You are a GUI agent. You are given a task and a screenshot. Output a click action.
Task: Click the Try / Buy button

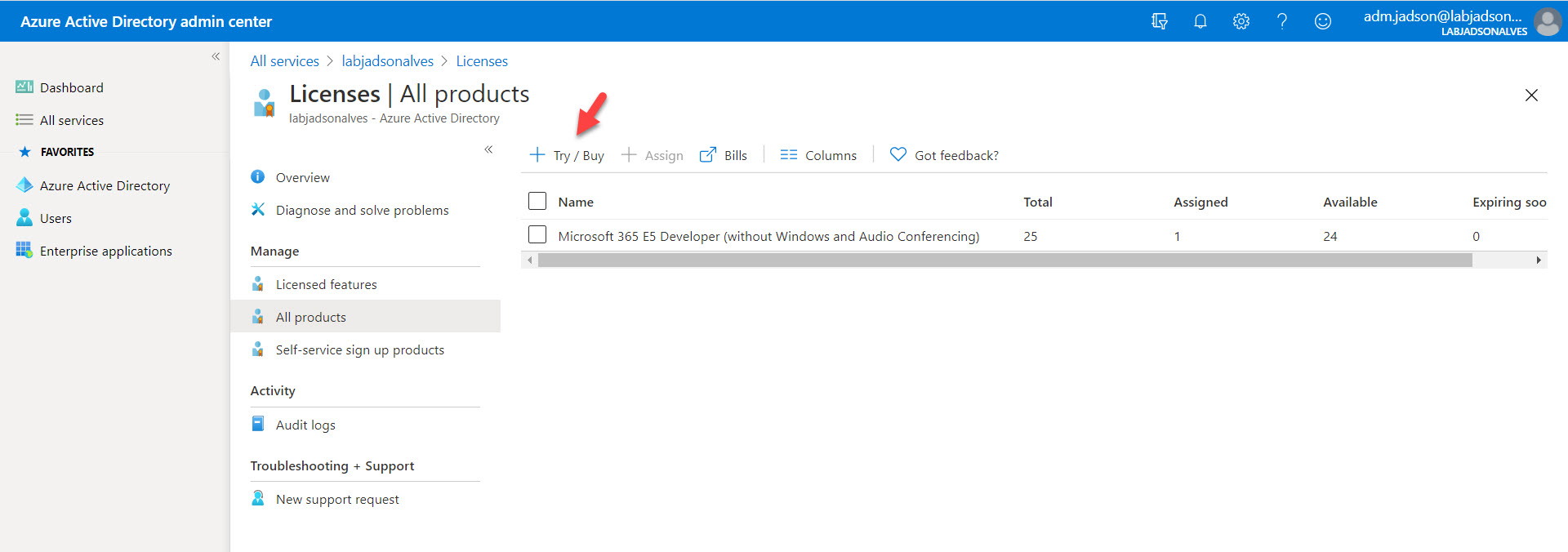568,155
